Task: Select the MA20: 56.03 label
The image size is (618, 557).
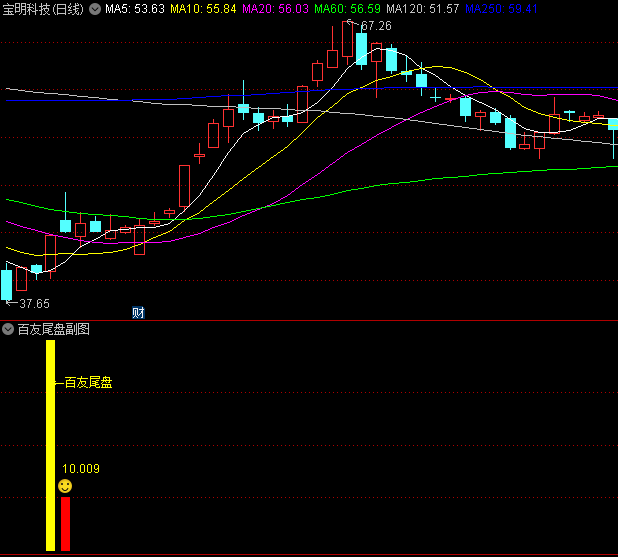Action: pos(275,9)
